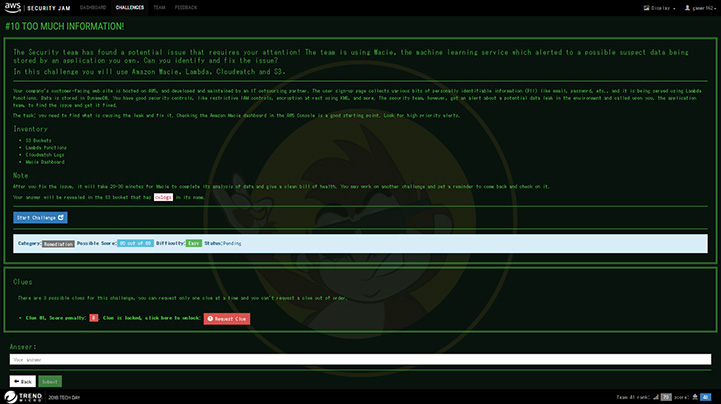The height and width of the screenshot is (404, 721).
Task: Go to the Feedback tab
Action: (x=186, y=8)
